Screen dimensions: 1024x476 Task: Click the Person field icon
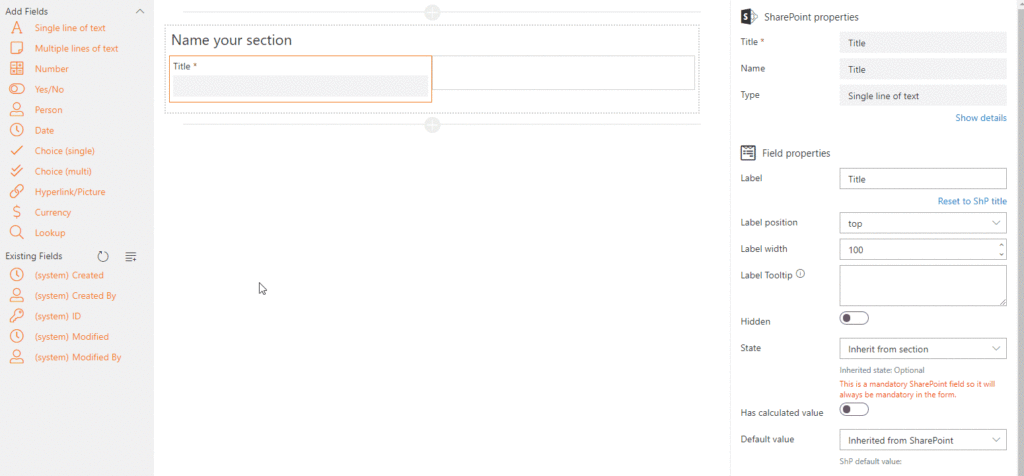point(16,110)
